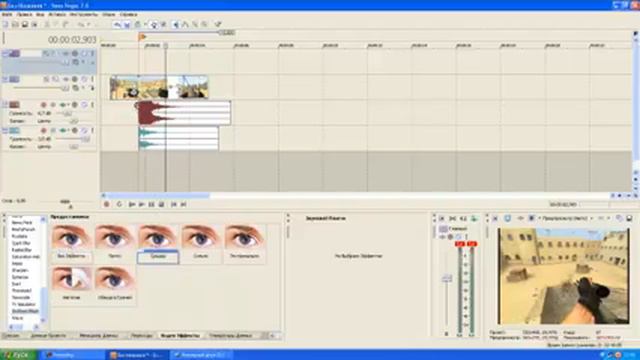Jump to project end with transport button

pos(183,204)
